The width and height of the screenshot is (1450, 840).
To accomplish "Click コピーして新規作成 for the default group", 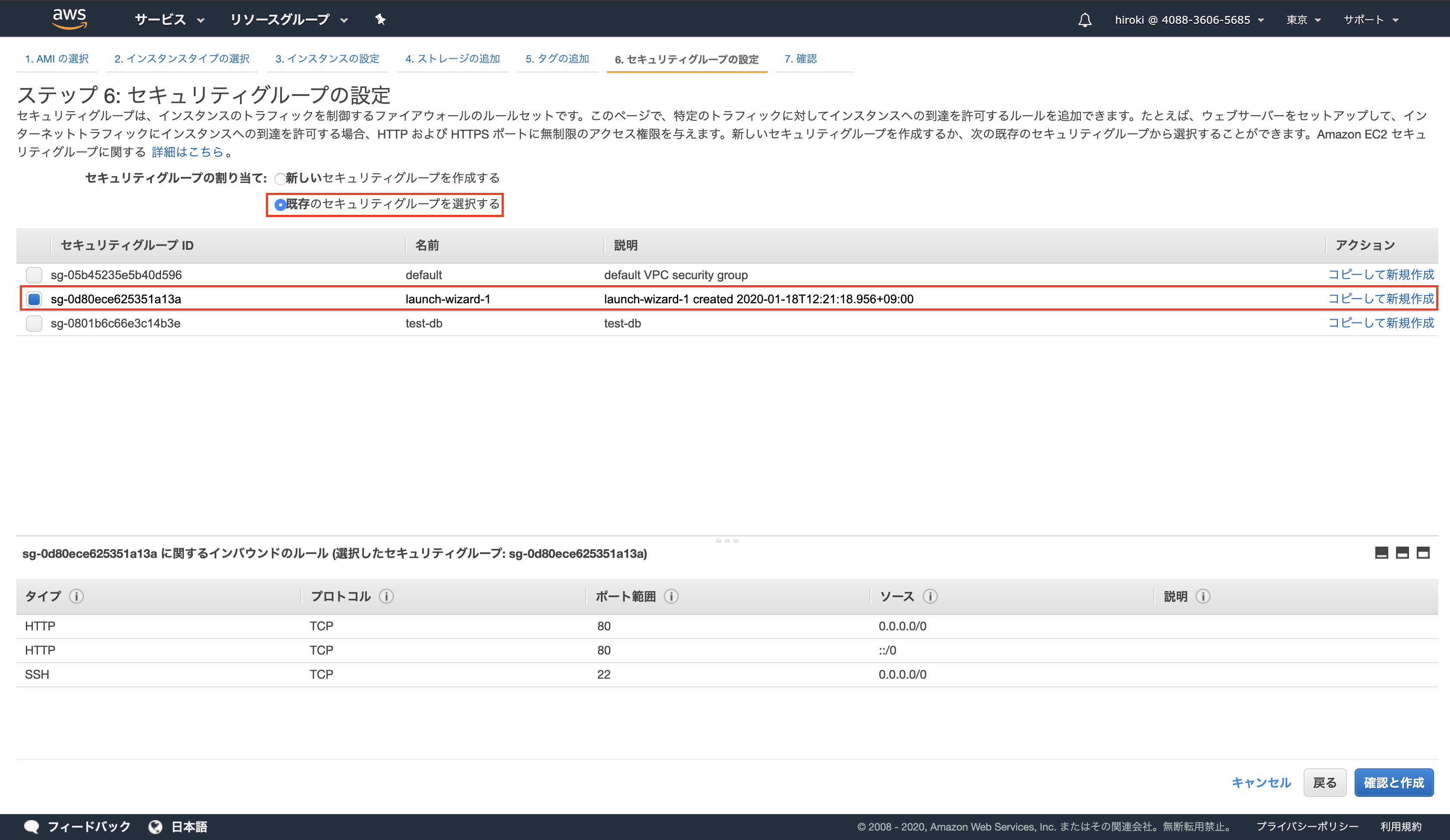I will [x=1381, y=274].
